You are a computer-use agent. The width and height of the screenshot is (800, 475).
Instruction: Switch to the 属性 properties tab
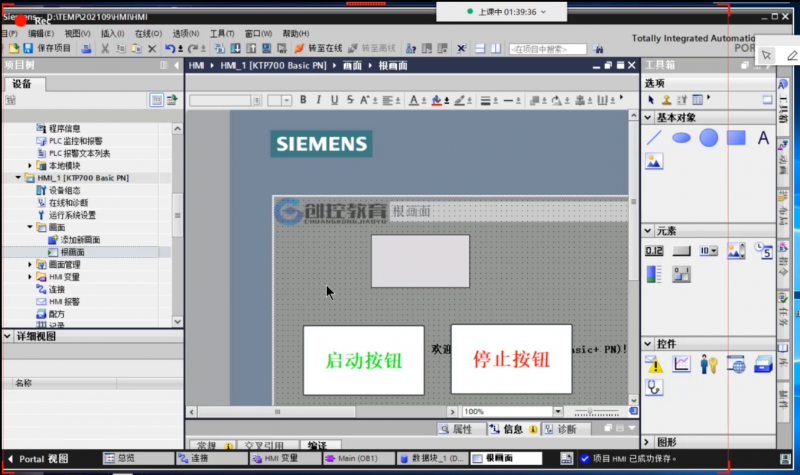(x=456, y=429)
